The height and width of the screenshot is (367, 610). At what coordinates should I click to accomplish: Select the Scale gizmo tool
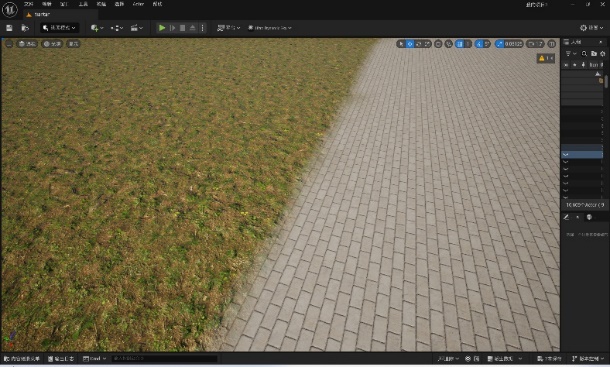pos(427,44)
